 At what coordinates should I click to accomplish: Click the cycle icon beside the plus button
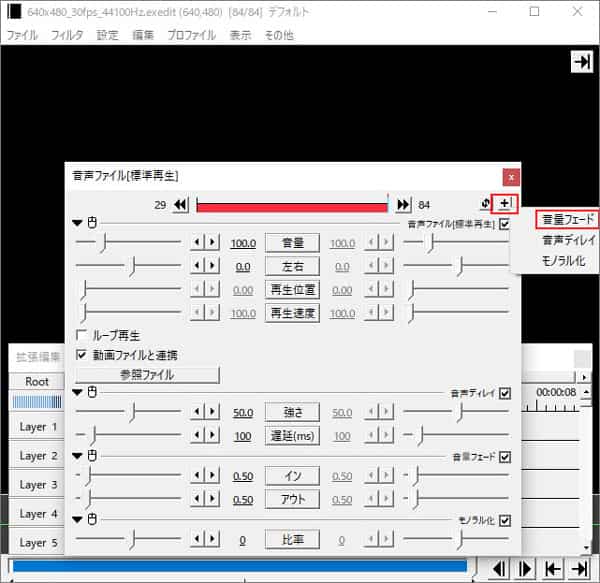(x=485, y=204)
